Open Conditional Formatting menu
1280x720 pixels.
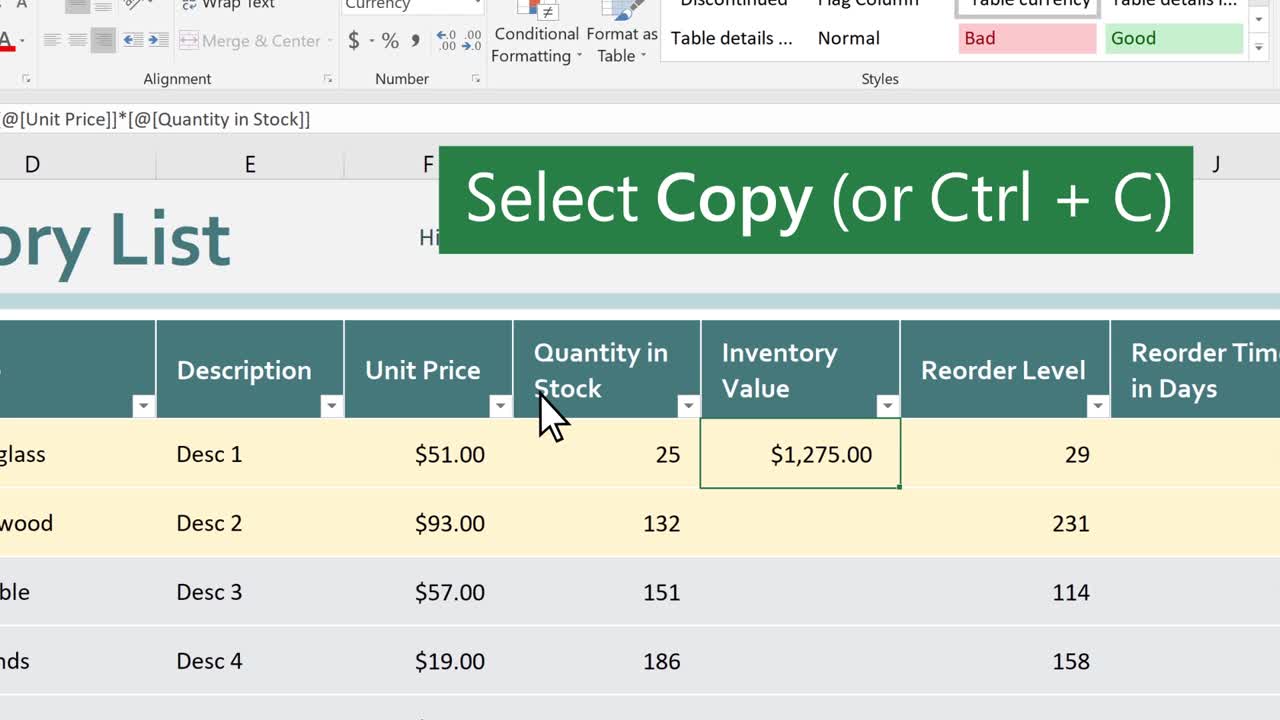[536, 34]
